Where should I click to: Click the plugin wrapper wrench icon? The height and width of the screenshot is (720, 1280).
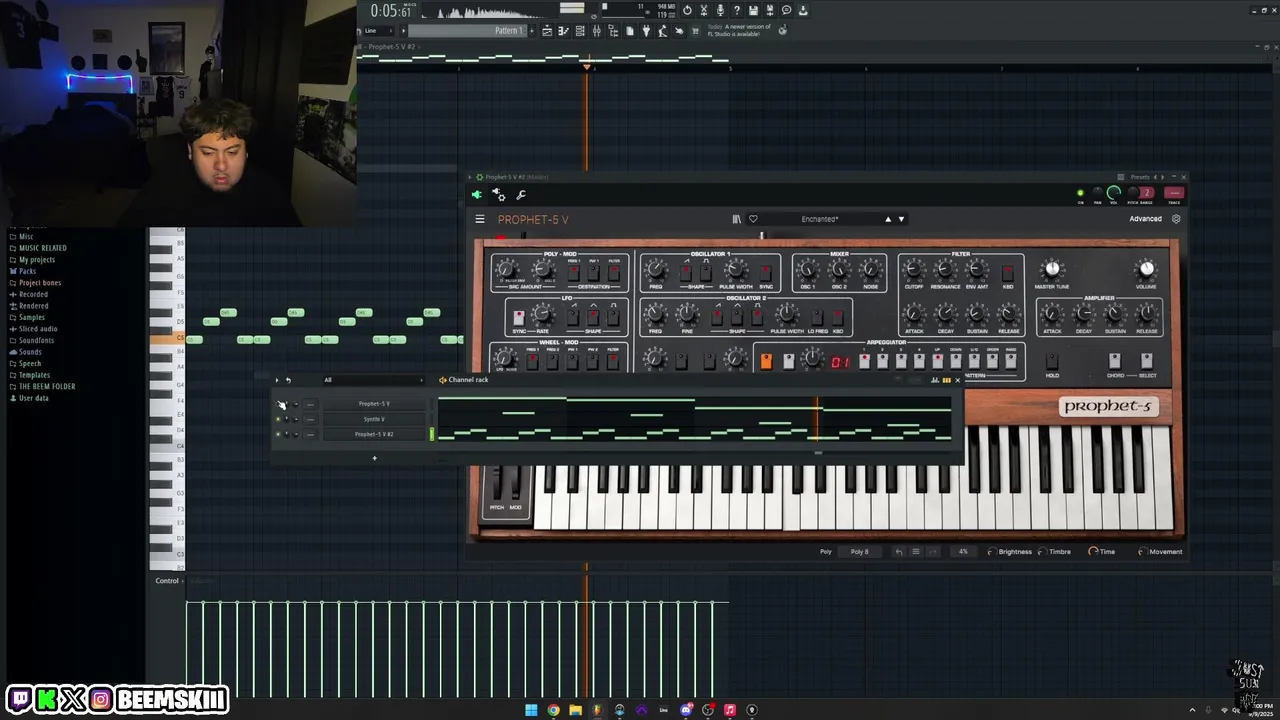tap(521, 195)
